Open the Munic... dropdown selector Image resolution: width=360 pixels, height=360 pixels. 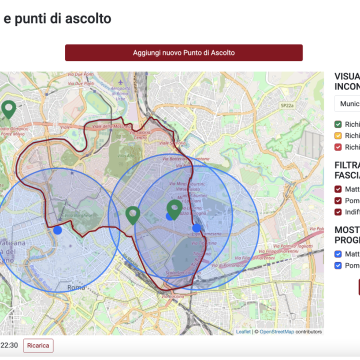click(x=347, y=104)
